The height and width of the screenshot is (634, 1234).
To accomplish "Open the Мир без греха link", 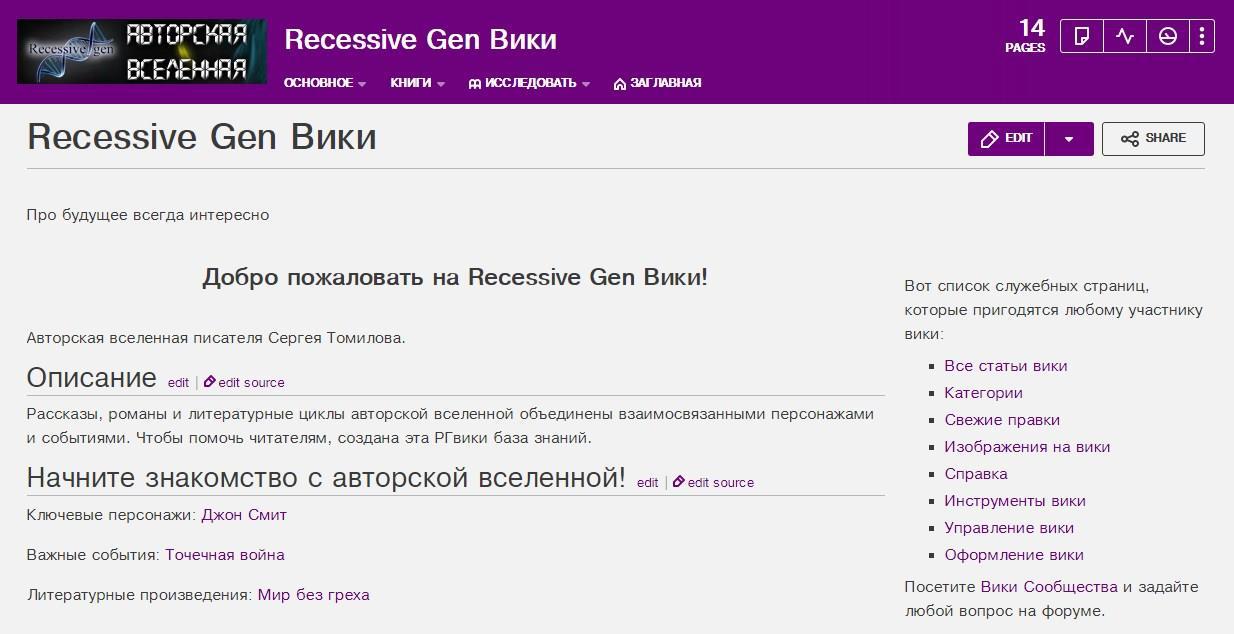I will 313,595.
